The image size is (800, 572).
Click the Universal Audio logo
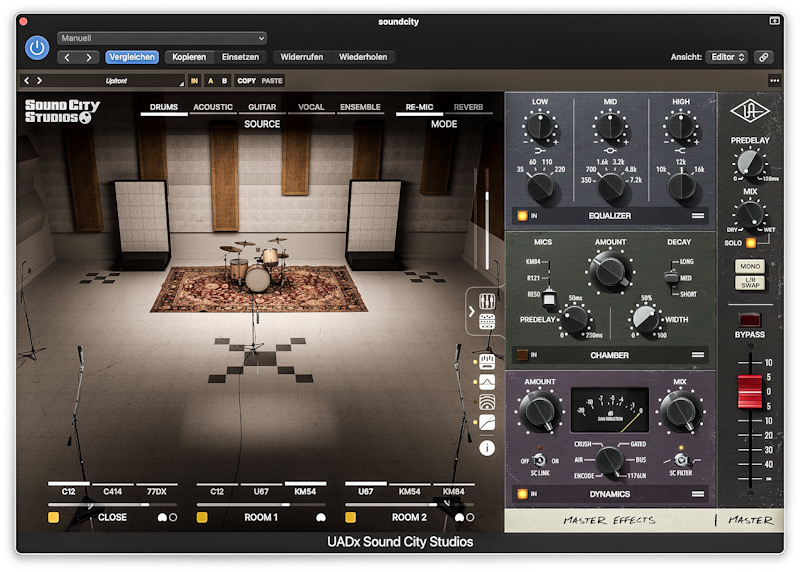pos(751,112)
